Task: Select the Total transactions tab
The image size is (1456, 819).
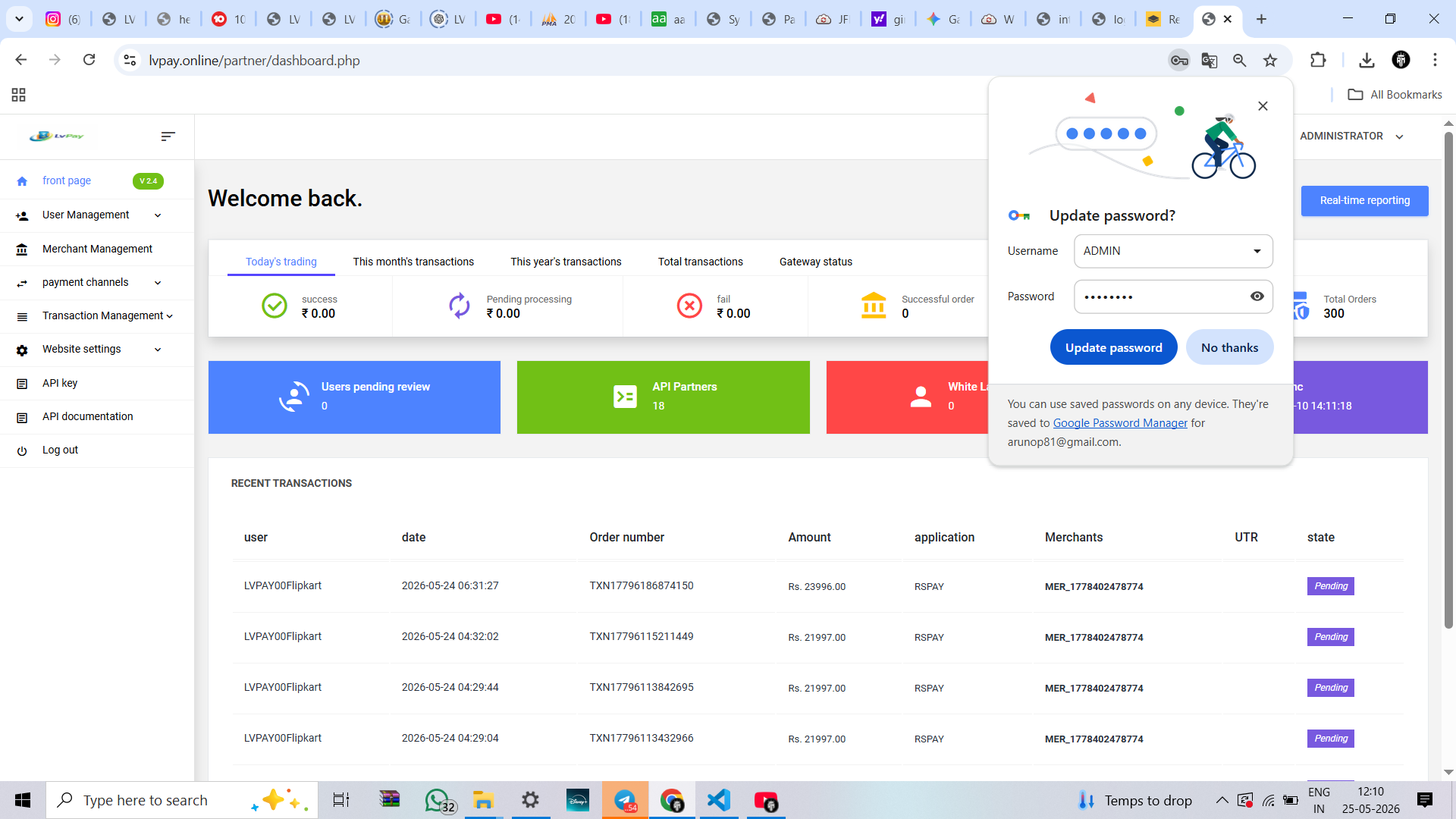Action: click(x=701, y=262)
